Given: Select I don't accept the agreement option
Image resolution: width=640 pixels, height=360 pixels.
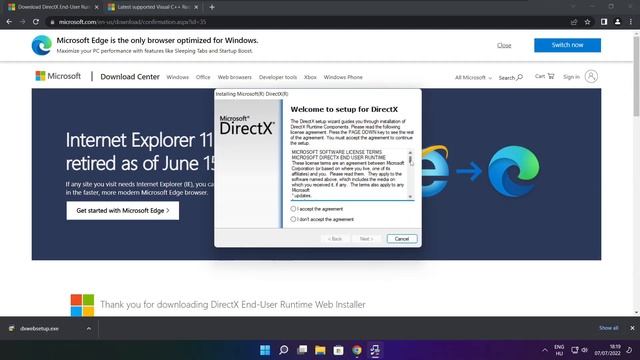Looking at the screenshot, I should pos(293,219).
